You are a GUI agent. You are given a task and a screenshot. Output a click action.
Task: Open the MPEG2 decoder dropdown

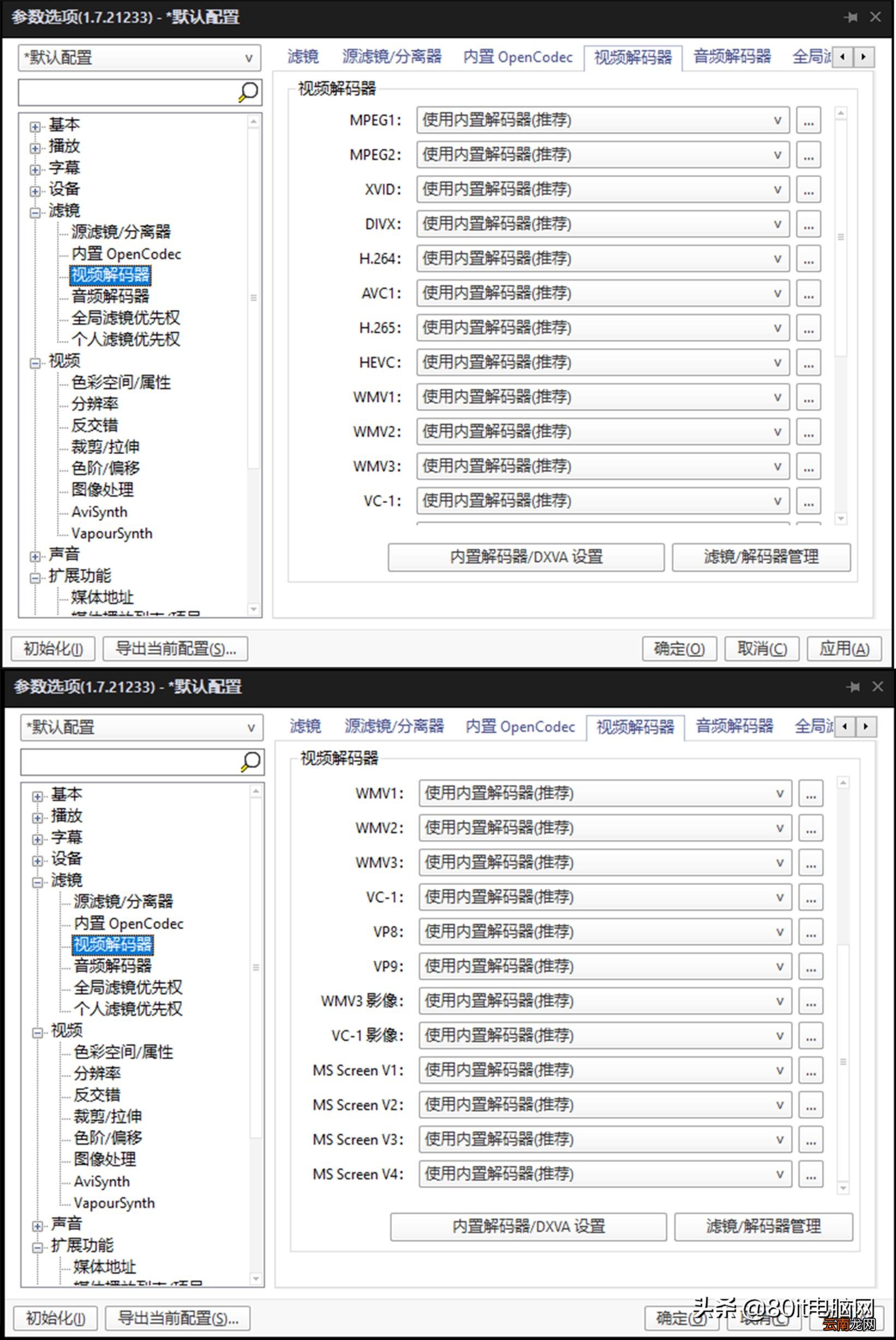[603, 155]
